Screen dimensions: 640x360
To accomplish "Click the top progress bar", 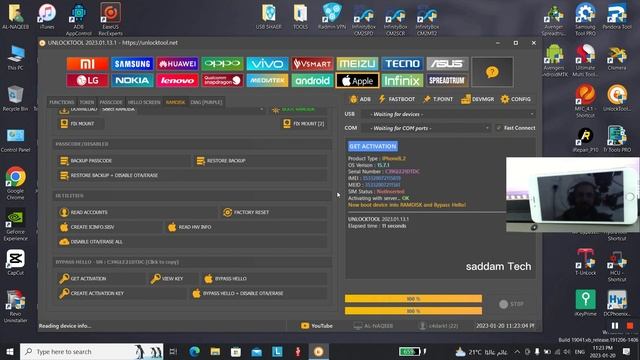I will (x=413, y=299).
